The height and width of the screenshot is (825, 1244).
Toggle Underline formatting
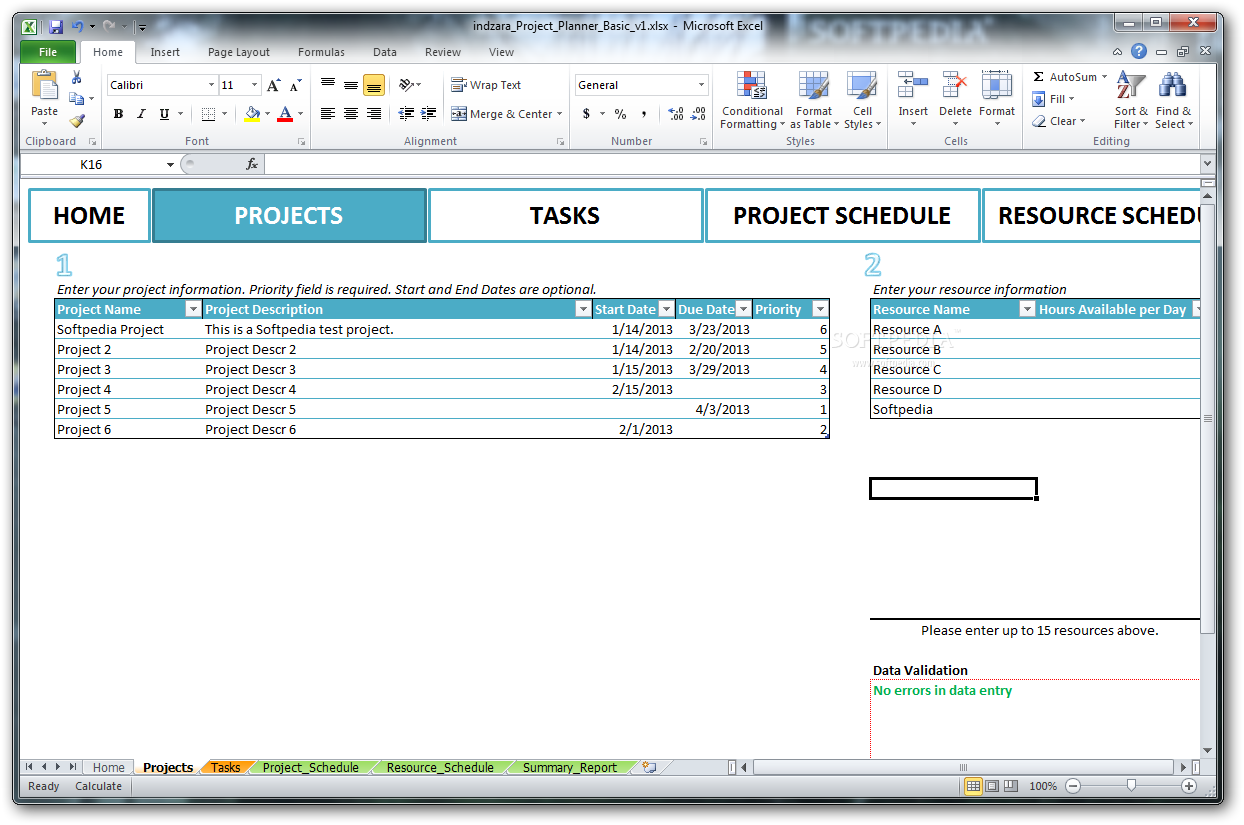[164, 114]
